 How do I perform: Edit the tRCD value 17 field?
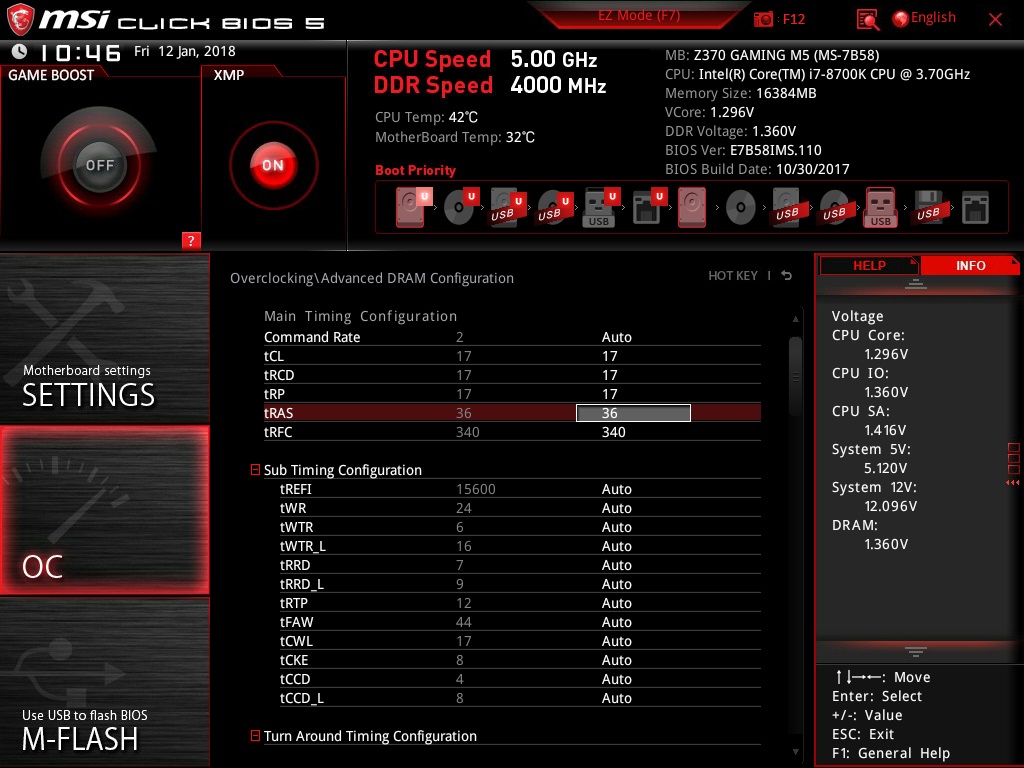coord(609,375)
